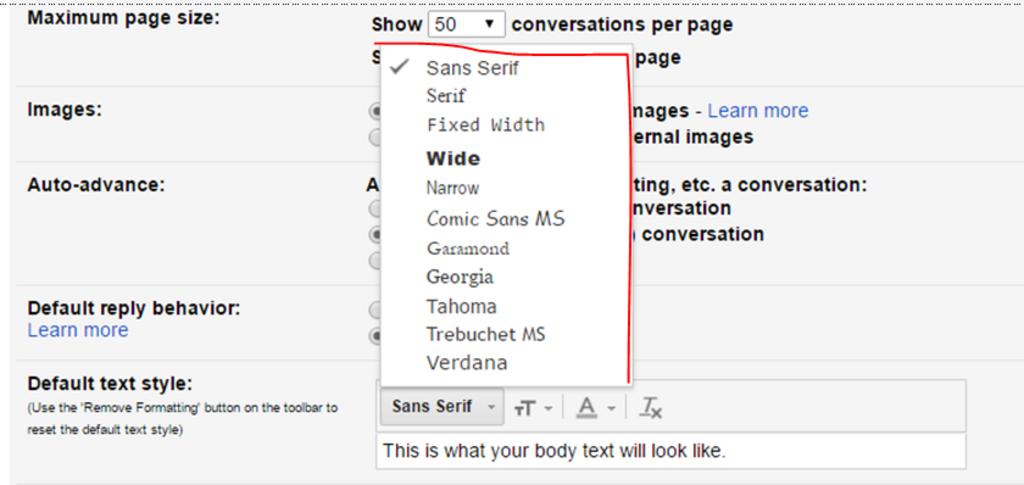Open the conversations per page dropdown
This screenshot has height=485, width=1024.
click(x=465, y=25)
